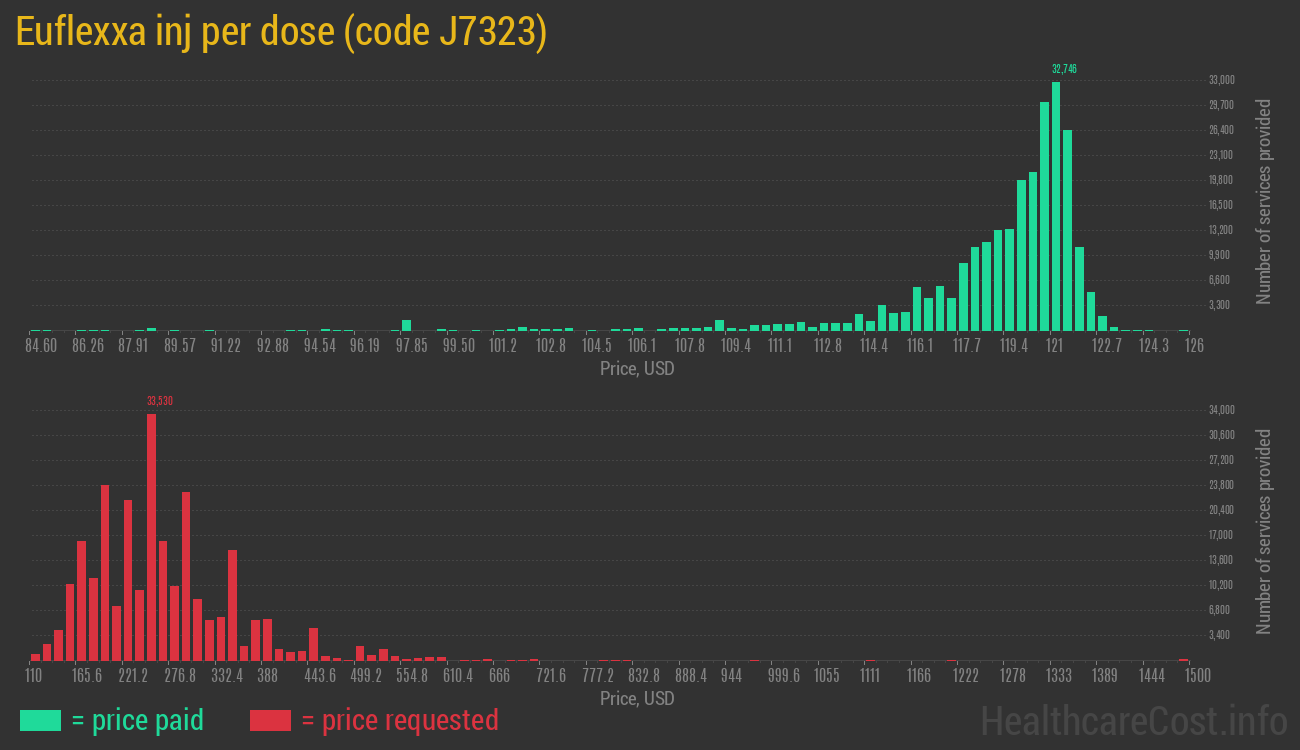Click the 84.60 x-axis tick label
This screenshot has height=750, width=1300.
click(41, 346)
